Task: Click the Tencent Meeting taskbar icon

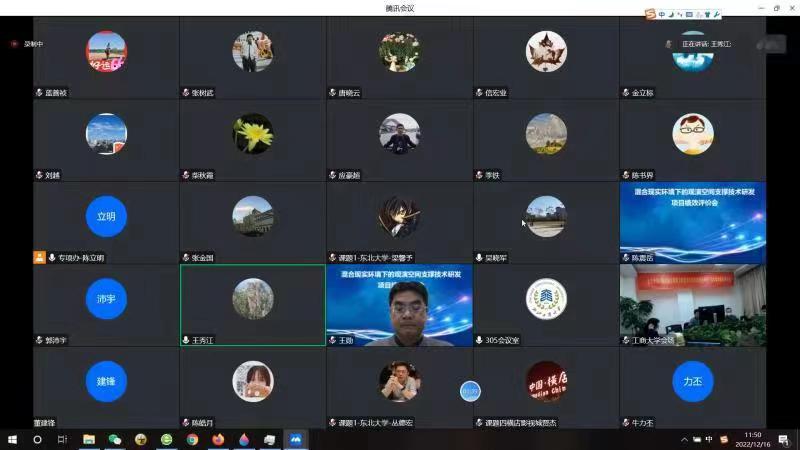Action: tap(296, 439)
